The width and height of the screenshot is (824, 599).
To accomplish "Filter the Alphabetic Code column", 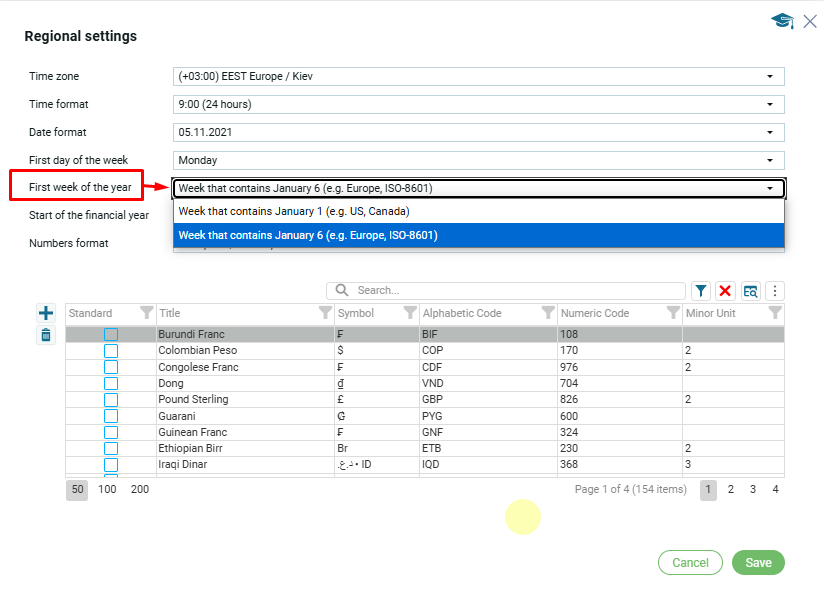I will pyautogui.click(x=549, y=313).
